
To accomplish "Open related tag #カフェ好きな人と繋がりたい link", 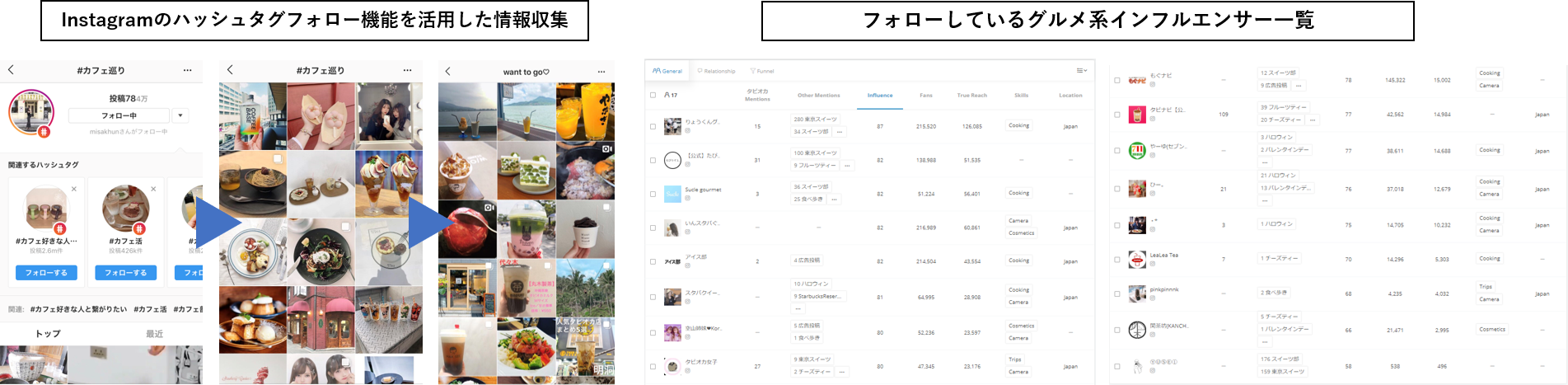I will (x=78, y=309).
